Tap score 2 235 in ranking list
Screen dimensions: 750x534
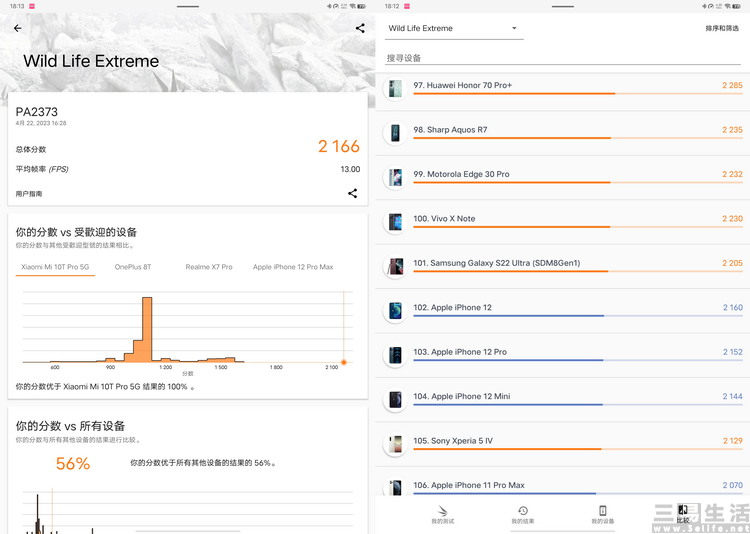coord(732,130)
